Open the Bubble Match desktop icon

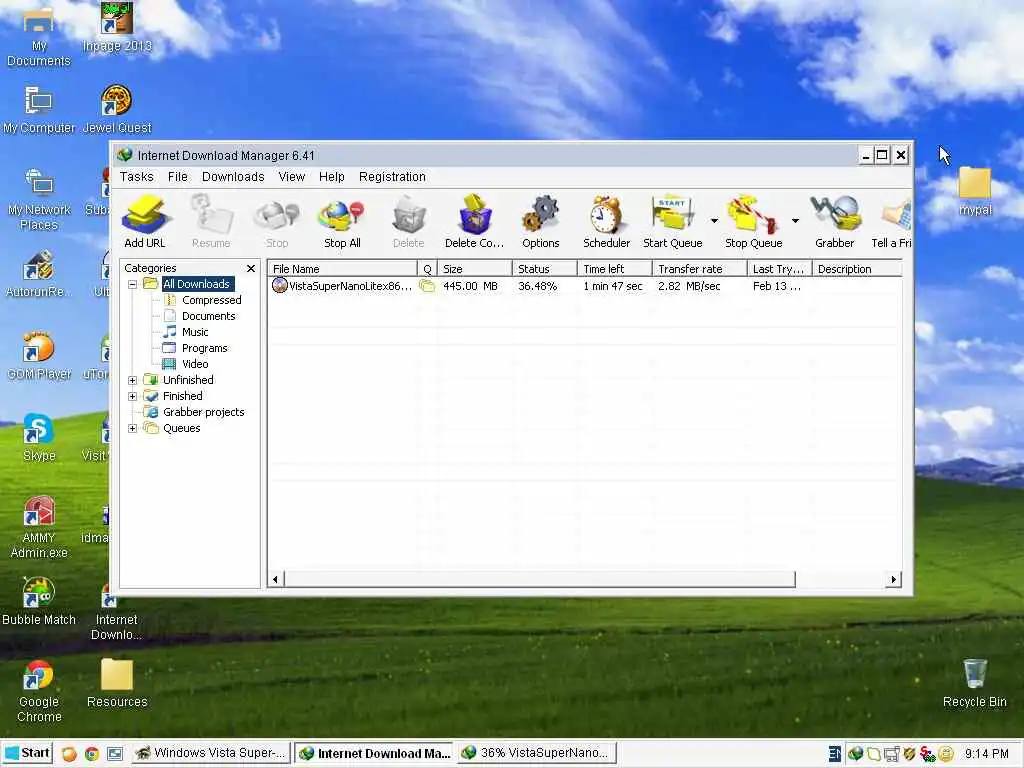click(39, 601)
